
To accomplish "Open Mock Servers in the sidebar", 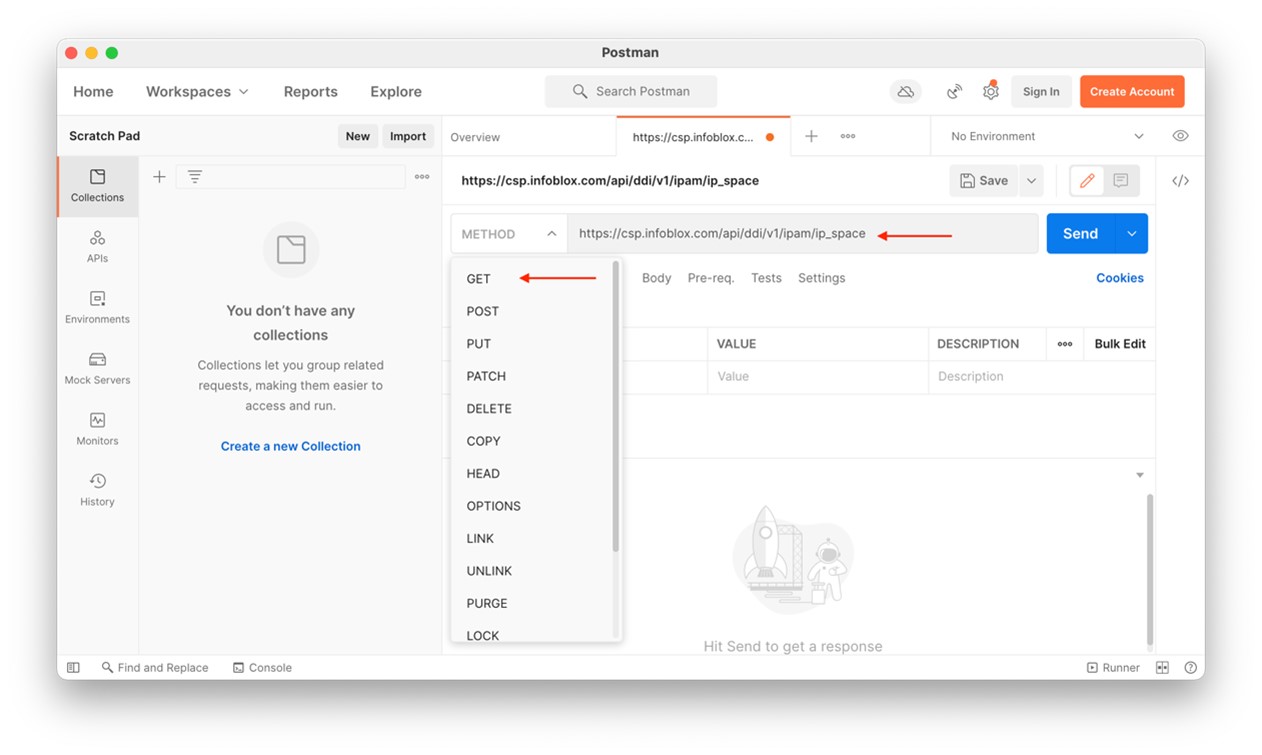I will tap(97, 368).
